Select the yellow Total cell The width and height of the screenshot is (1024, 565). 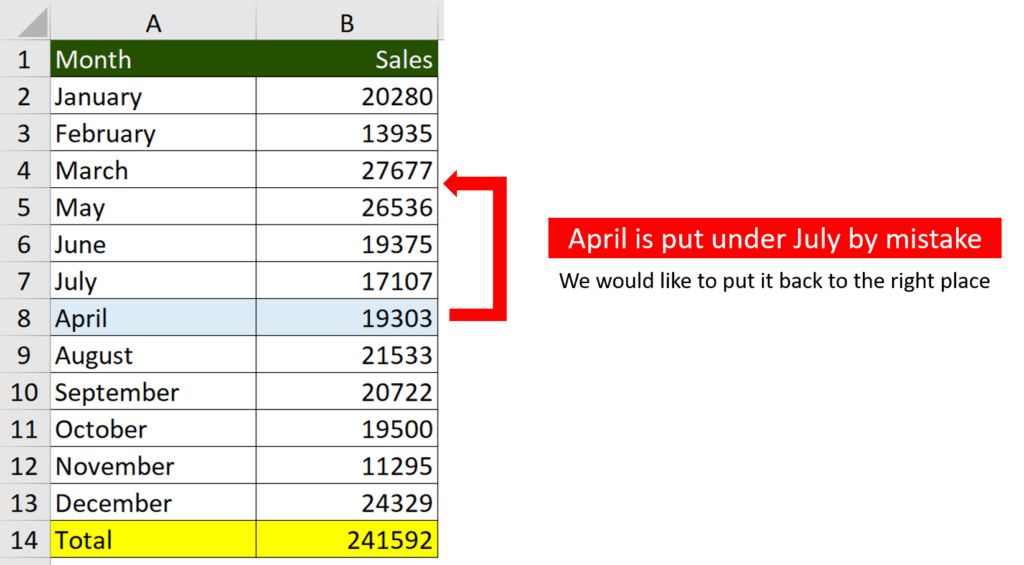point(153,540)
